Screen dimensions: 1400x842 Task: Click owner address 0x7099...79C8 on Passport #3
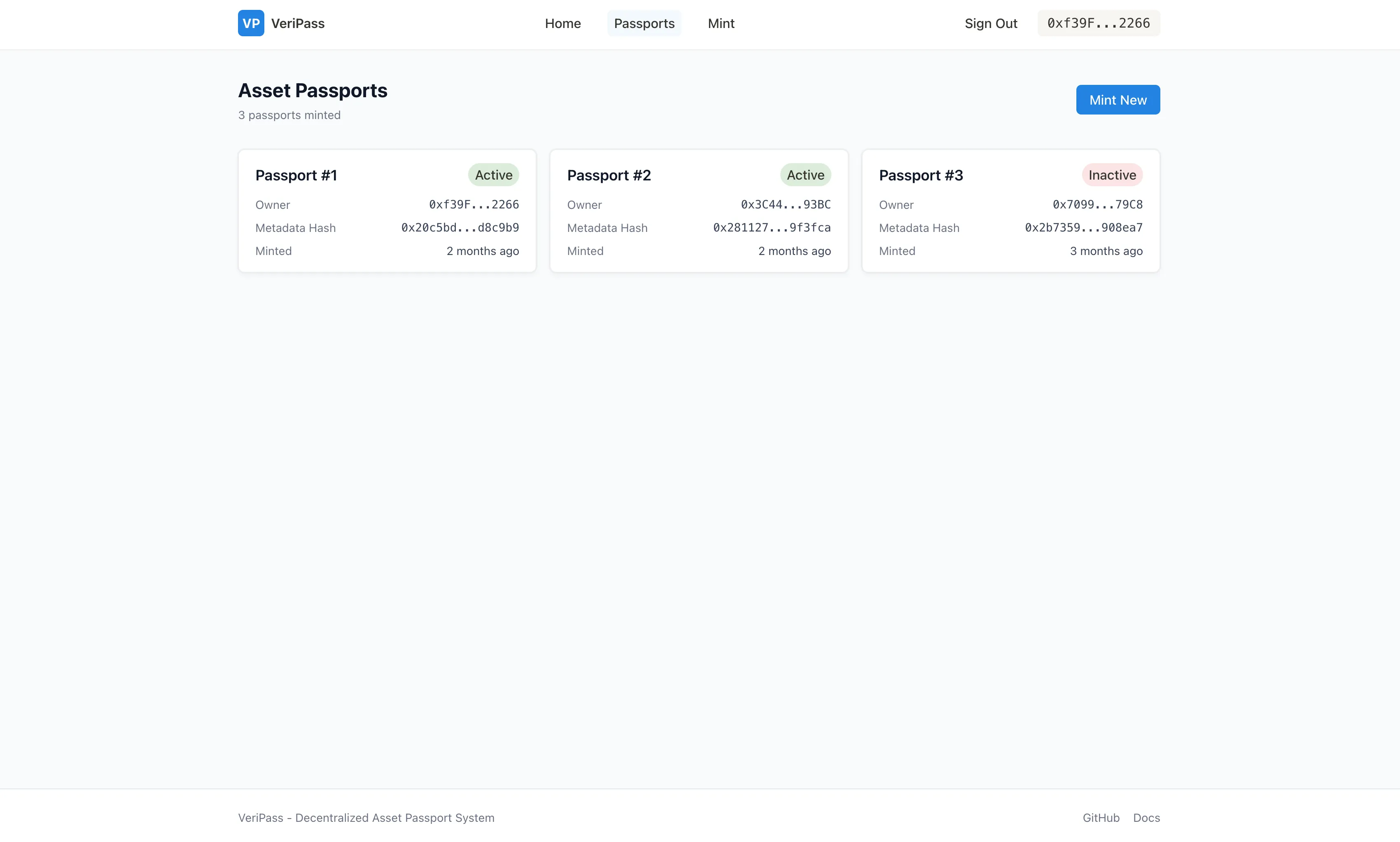click(1097, 204)
